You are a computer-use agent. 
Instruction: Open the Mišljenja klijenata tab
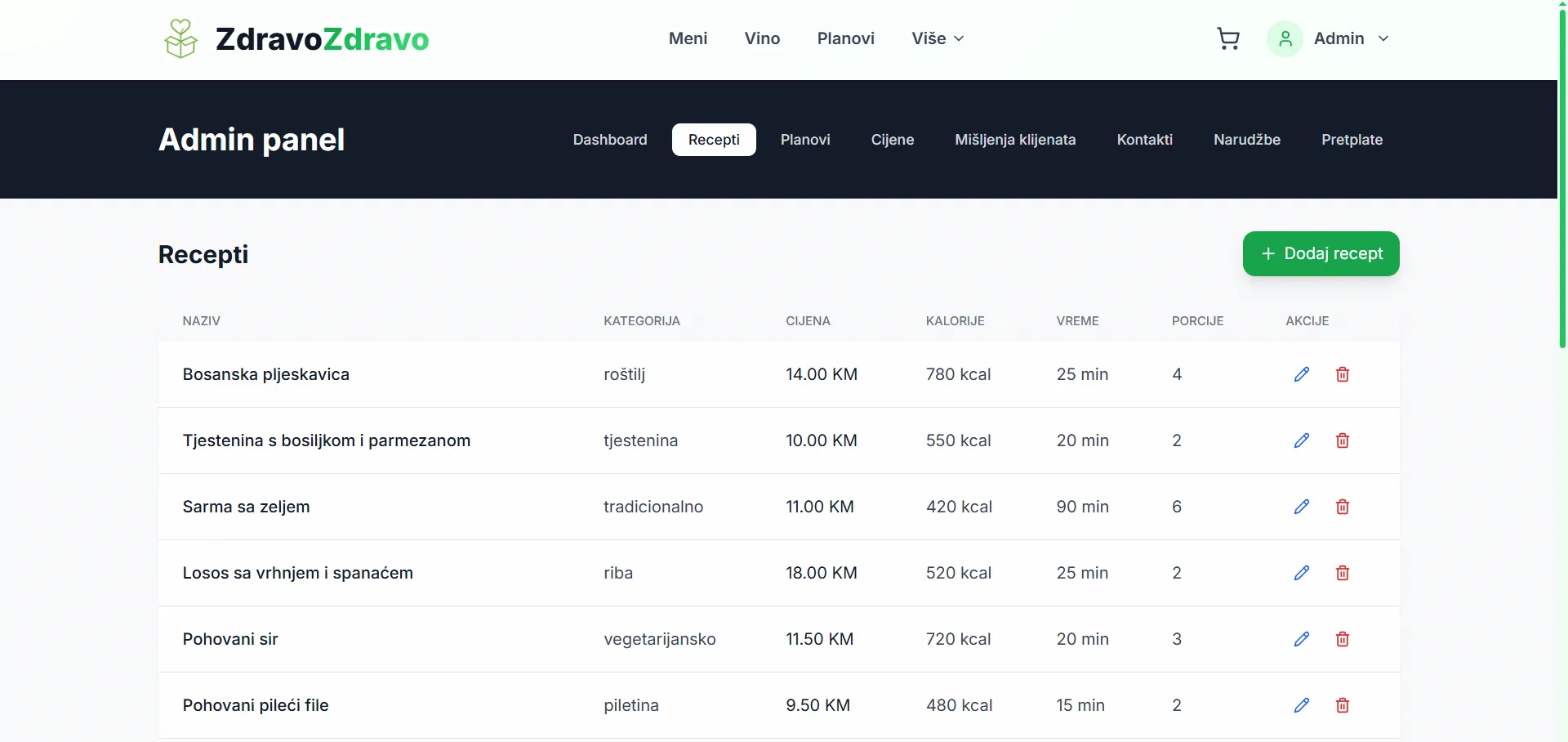click(x=1015, y=140)
